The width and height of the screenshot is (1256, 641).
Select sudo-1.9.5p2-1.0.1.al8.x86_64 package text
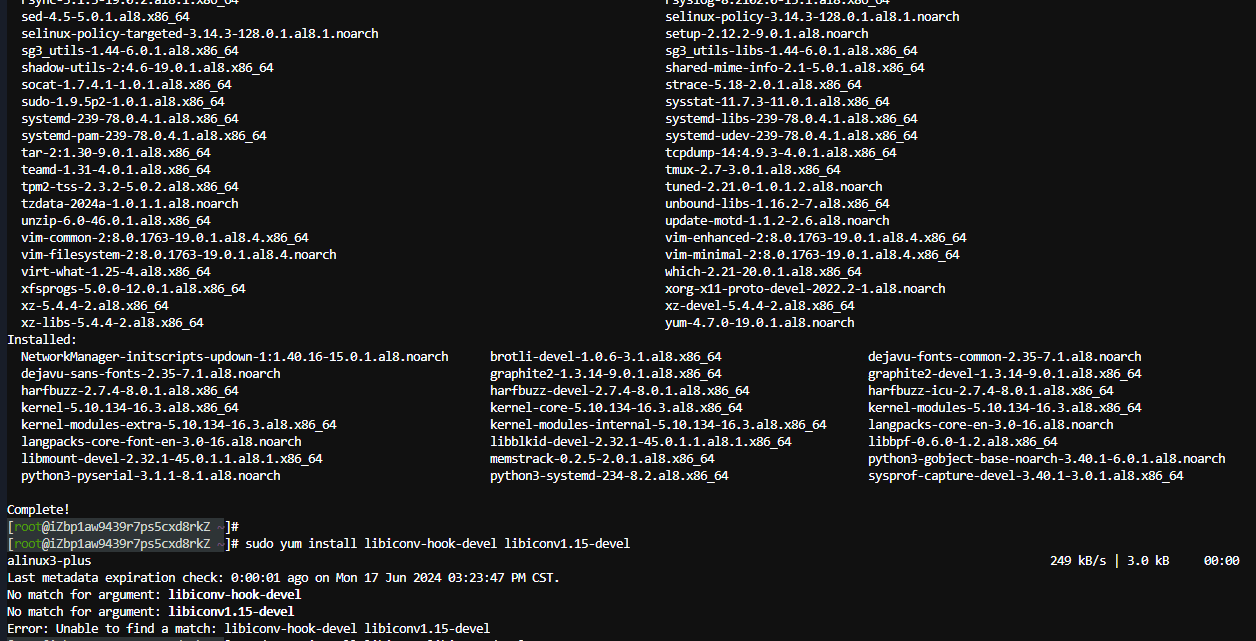pyautogui.click(x=122, y=101)
